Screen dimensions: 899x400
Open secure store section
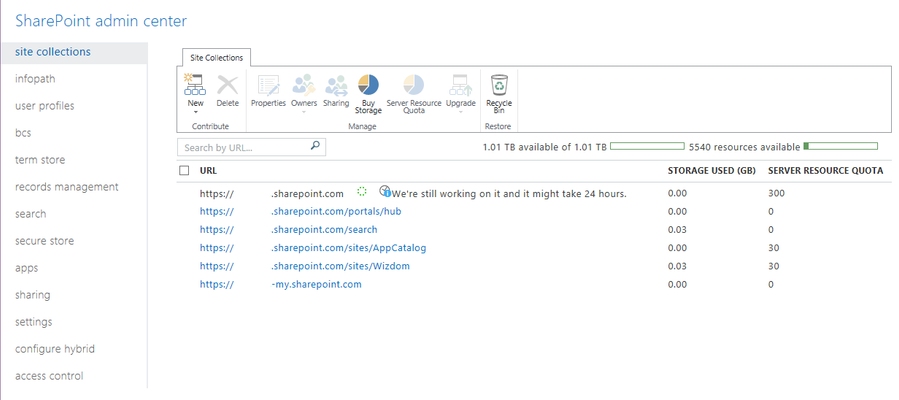(44, 241)
